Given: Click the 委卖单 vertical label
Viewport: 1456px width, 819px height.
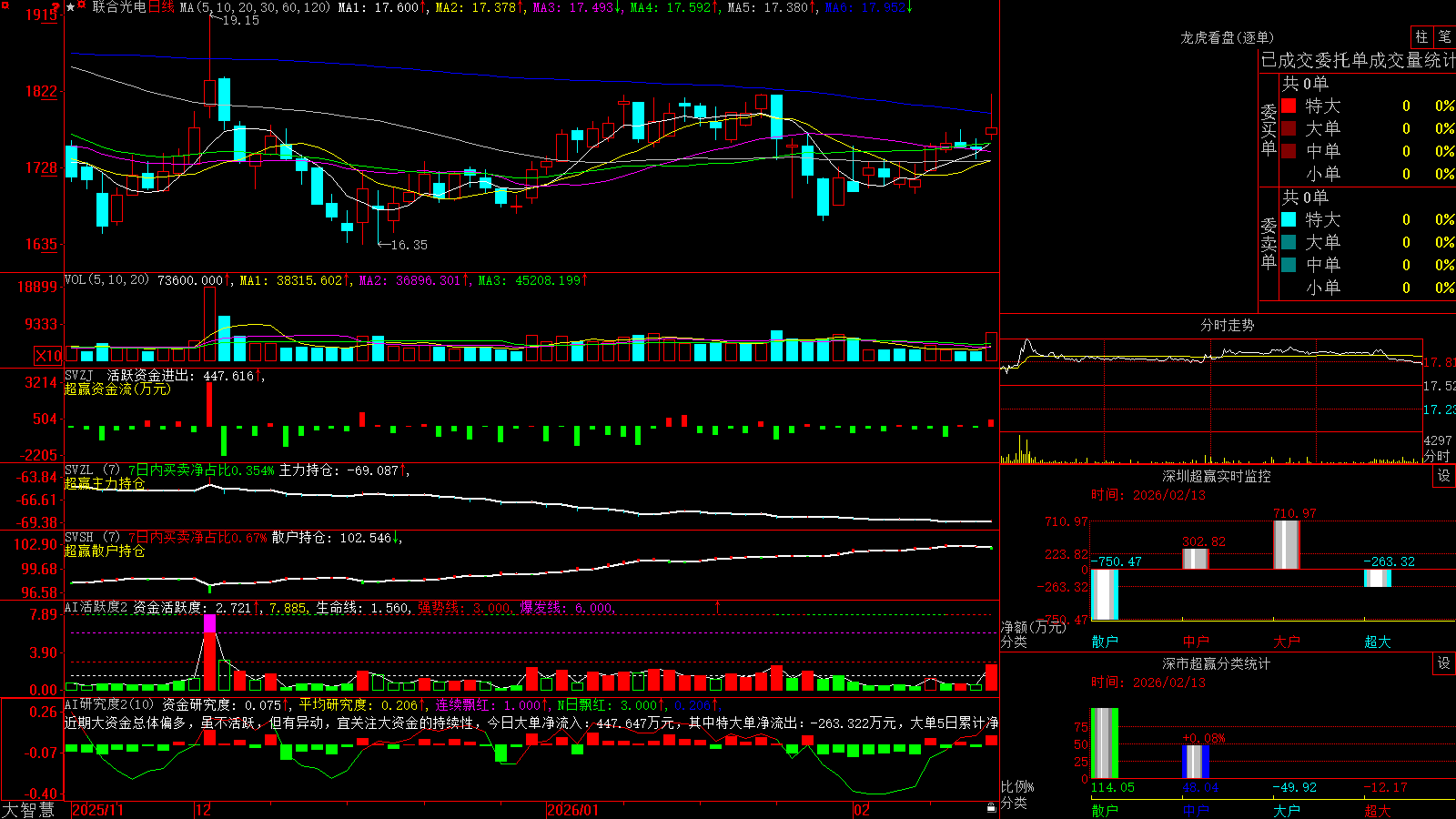Looking at the screenshot, I should 1269,243.
